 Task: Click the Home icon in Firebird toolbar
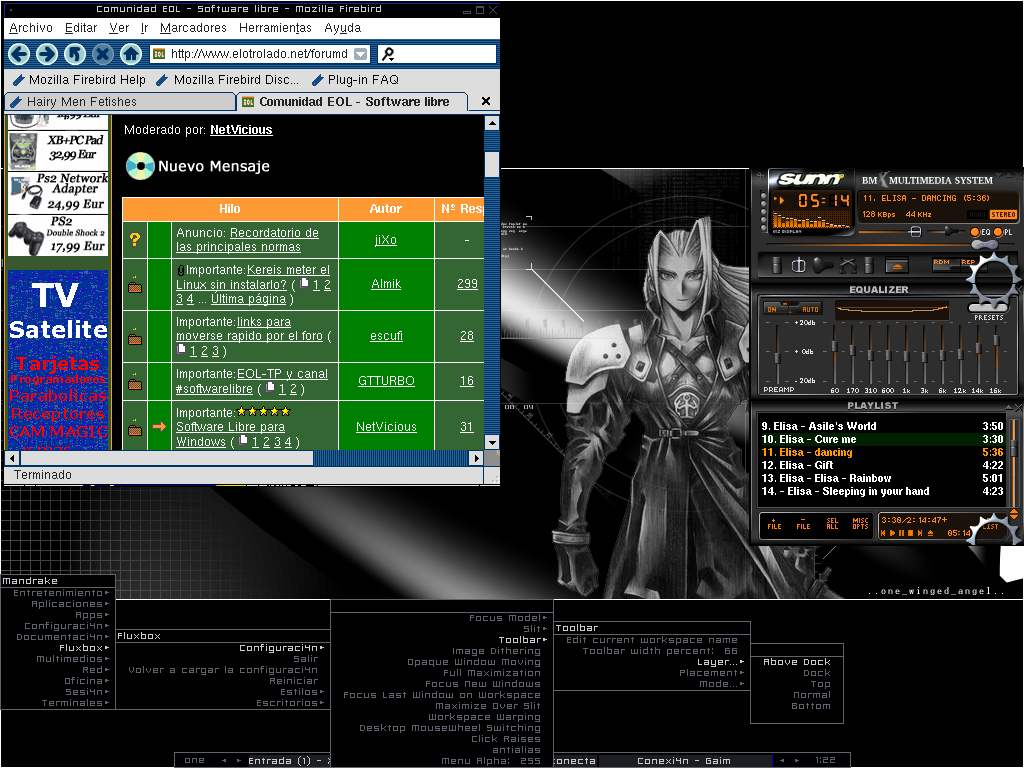[x=131, y=54]
